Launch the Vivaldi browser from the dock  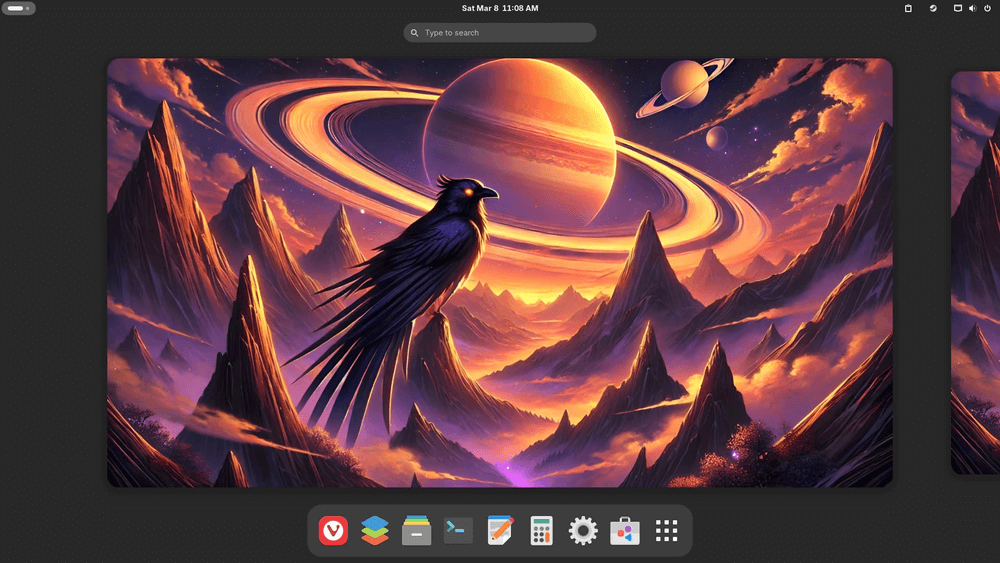click(333, 531)
